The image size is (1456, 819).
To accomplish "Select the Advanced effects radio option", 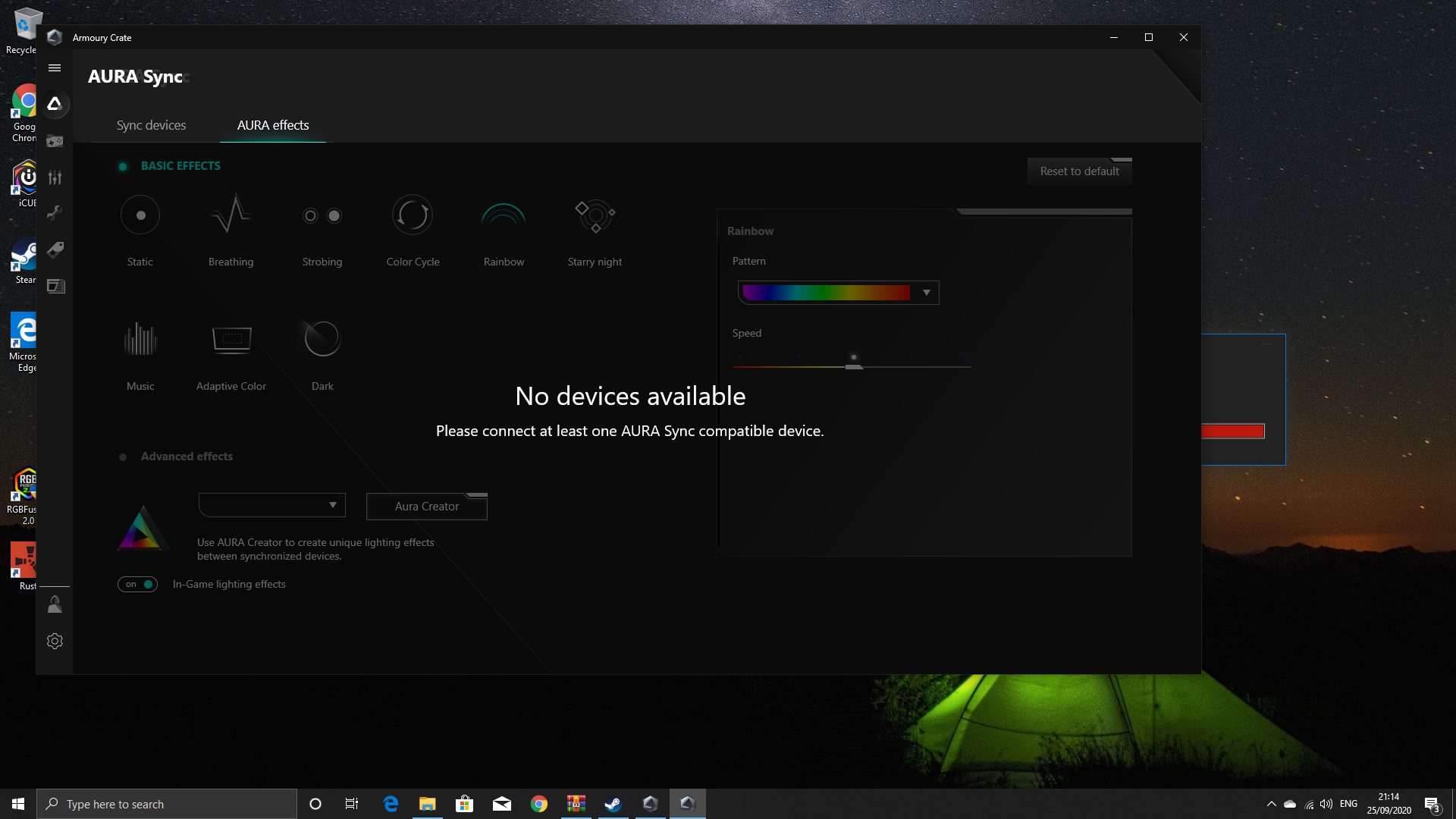I will point(123,457).
